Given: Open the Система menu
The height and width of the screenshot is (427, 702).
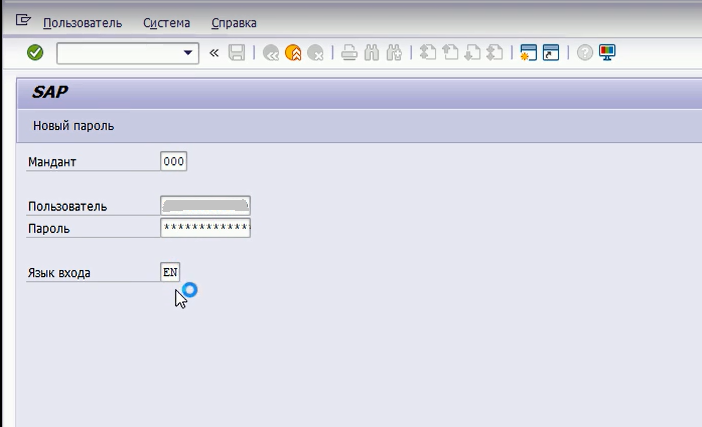Looking at the screenshot, I should tap(167, 22).
